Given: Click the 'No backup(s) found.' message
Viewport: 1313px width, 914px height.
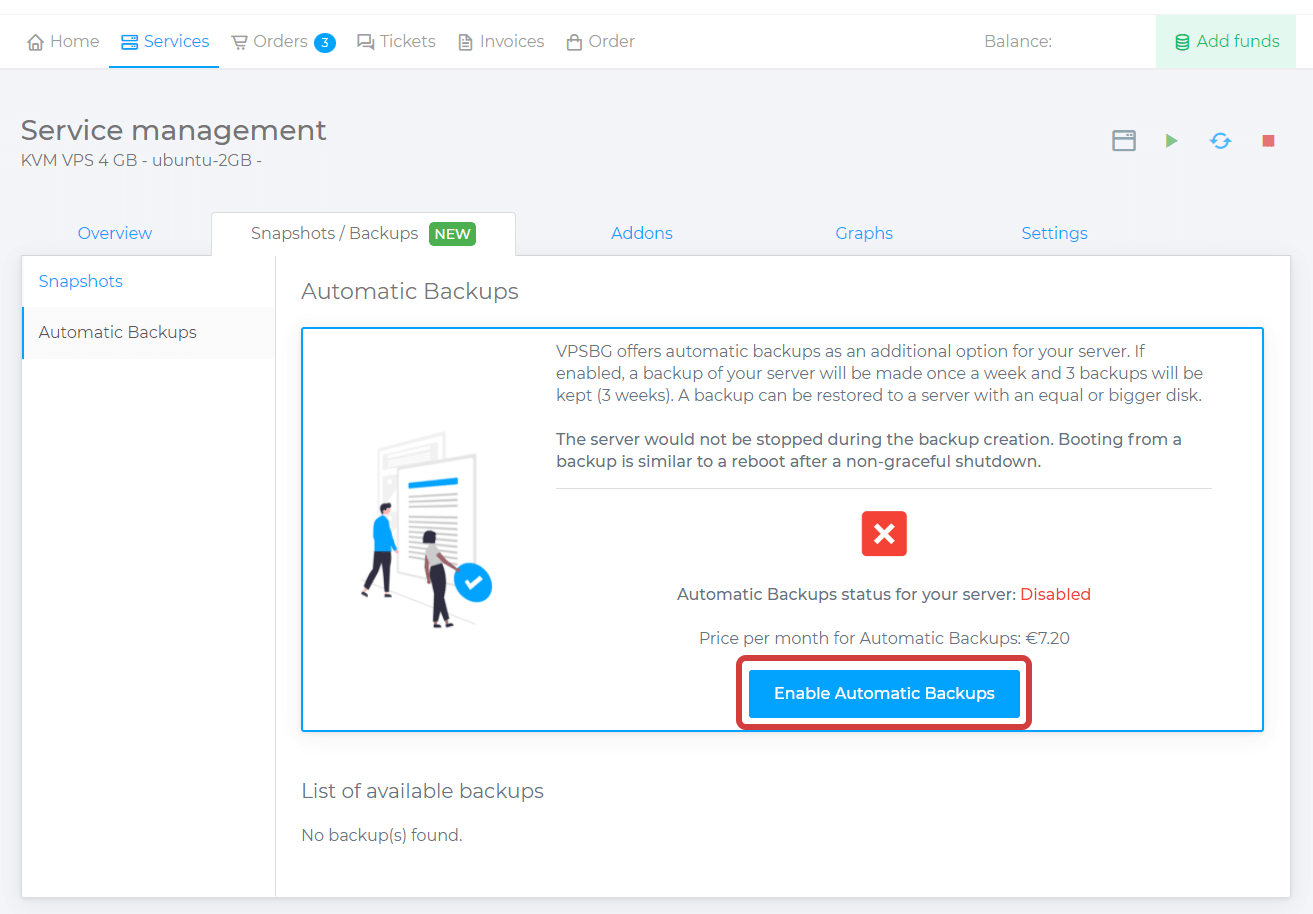Looking at the screenshot, I should tap(382, 835).
